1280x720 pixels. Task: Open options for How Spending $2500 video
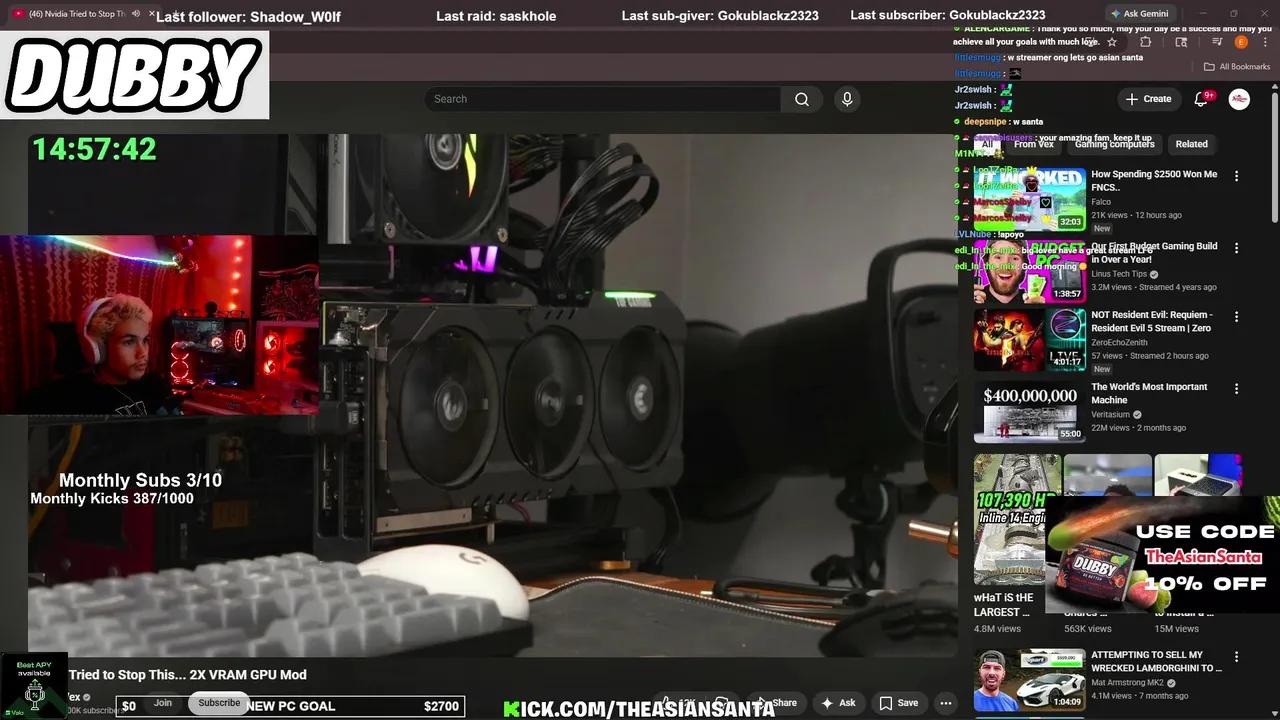[1236, 176]
